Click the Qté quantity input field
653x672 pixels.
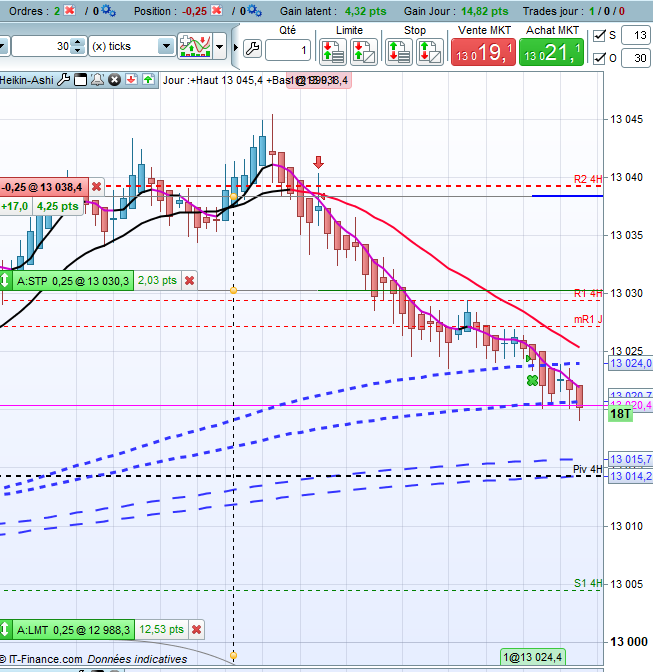(288, 50)
